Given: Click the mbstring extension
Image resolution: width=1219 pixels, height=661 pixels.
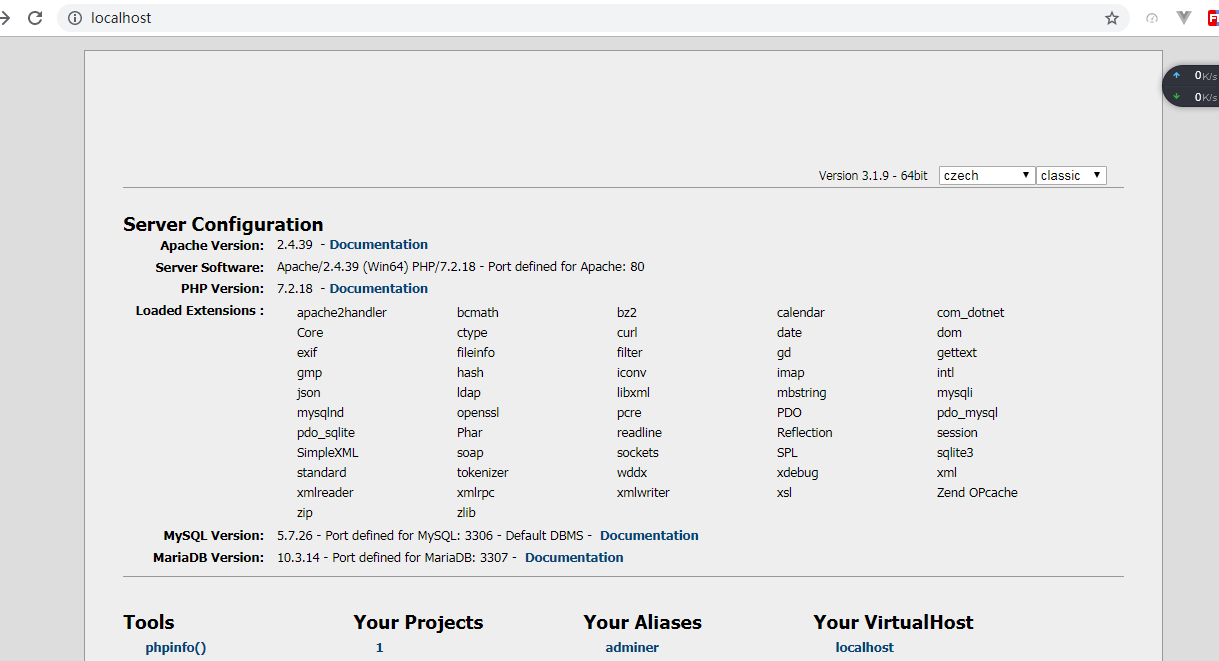Looking at the screenshot, I should (802, 393).
